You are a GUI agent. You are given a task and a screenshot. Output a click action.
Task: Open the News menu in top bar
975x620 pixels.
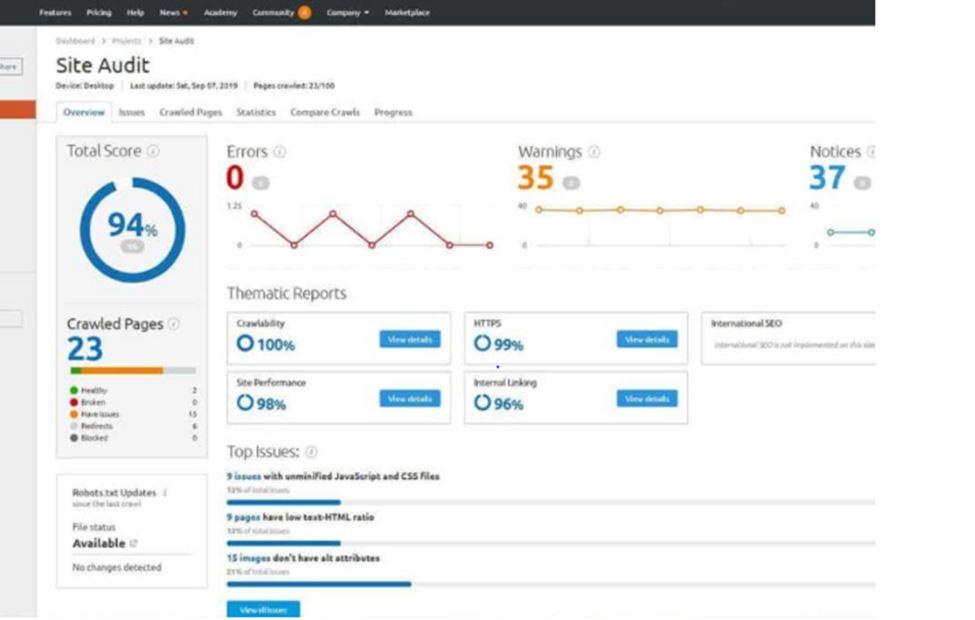(x=172, y=13)
